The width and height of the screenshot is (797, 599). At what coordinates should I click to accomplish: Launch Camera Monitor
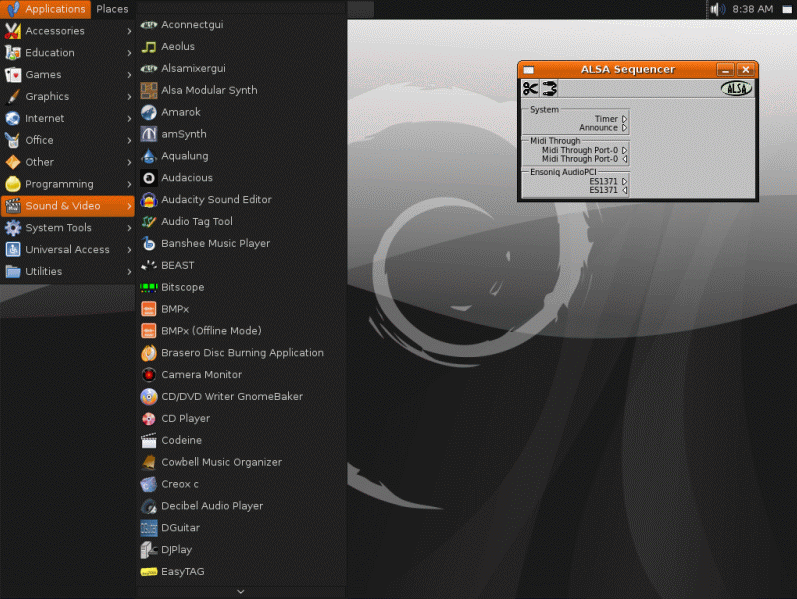[201, 375]
